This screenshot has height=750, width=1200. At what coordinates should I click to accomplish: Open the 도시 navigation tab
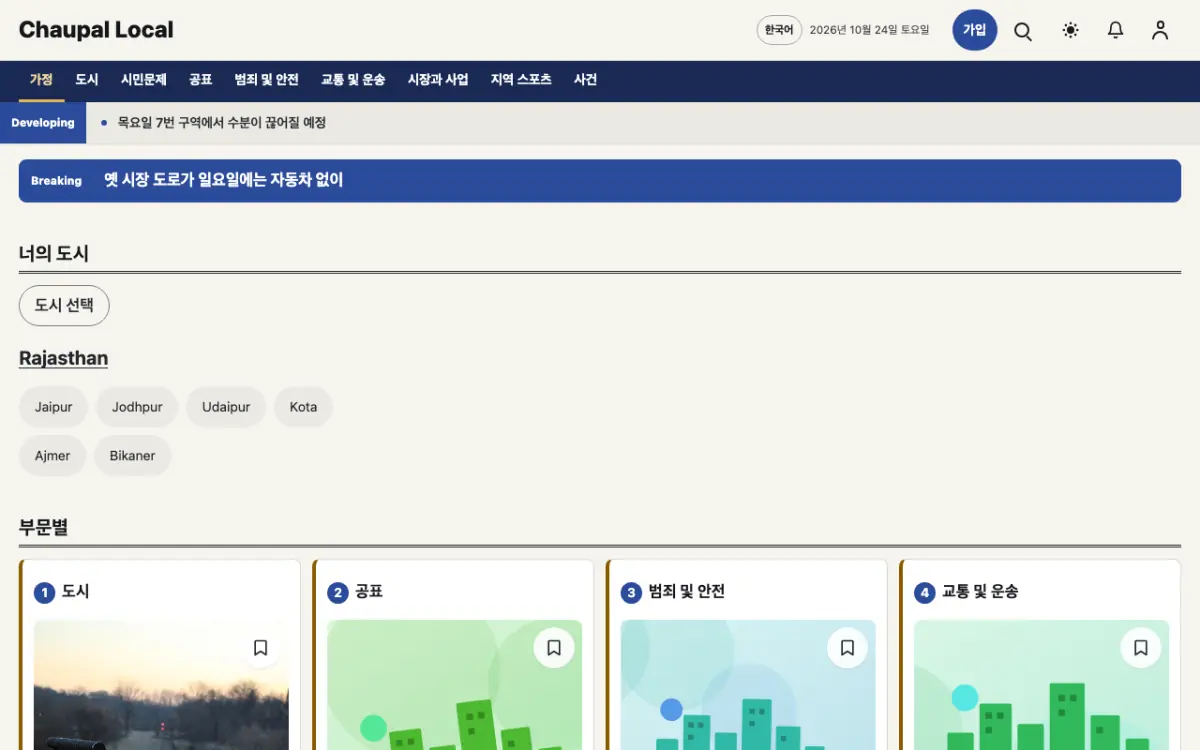pyautogui.click(x=87, y=80)
